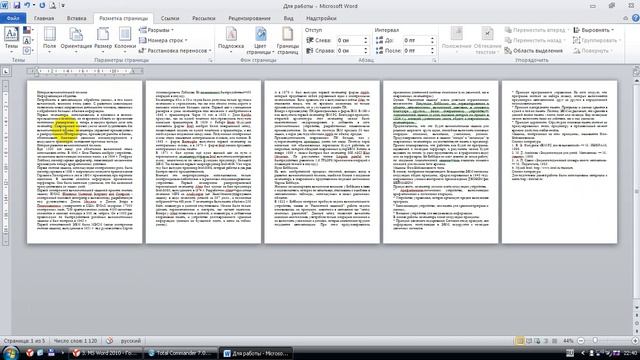Click the spell check status icon

(x=109, y=340)
